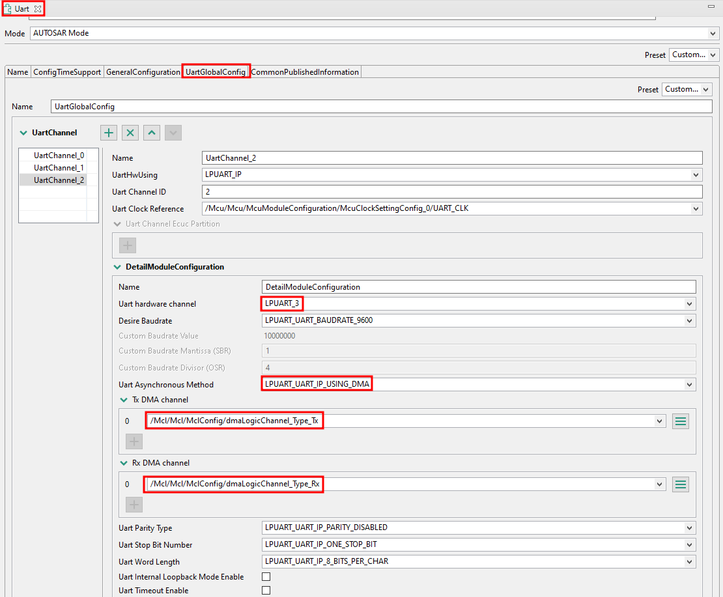This screenshot has height=597, width=723.
Task: Switch to the Name tab
Action: point(18,72)
